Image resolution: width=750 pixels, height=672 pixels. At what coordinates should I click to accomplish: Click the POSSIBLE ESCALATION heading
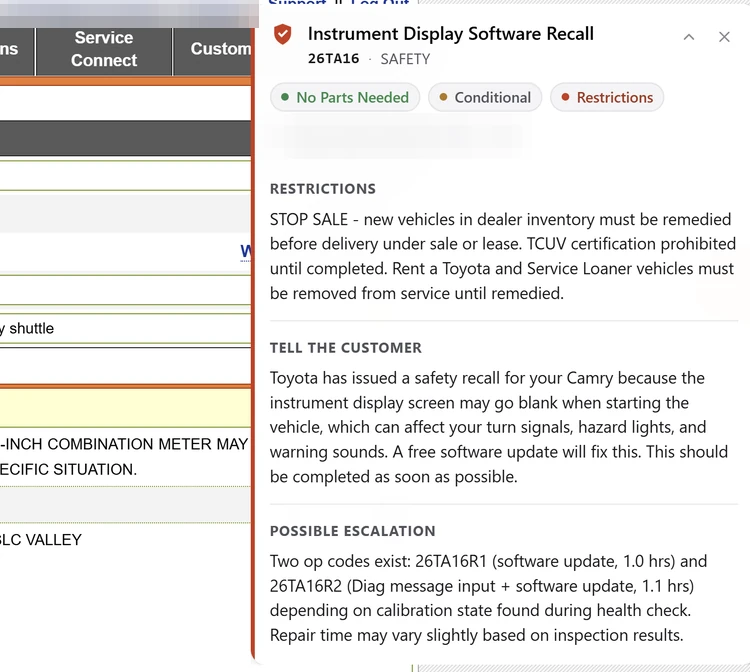[353, 531]
